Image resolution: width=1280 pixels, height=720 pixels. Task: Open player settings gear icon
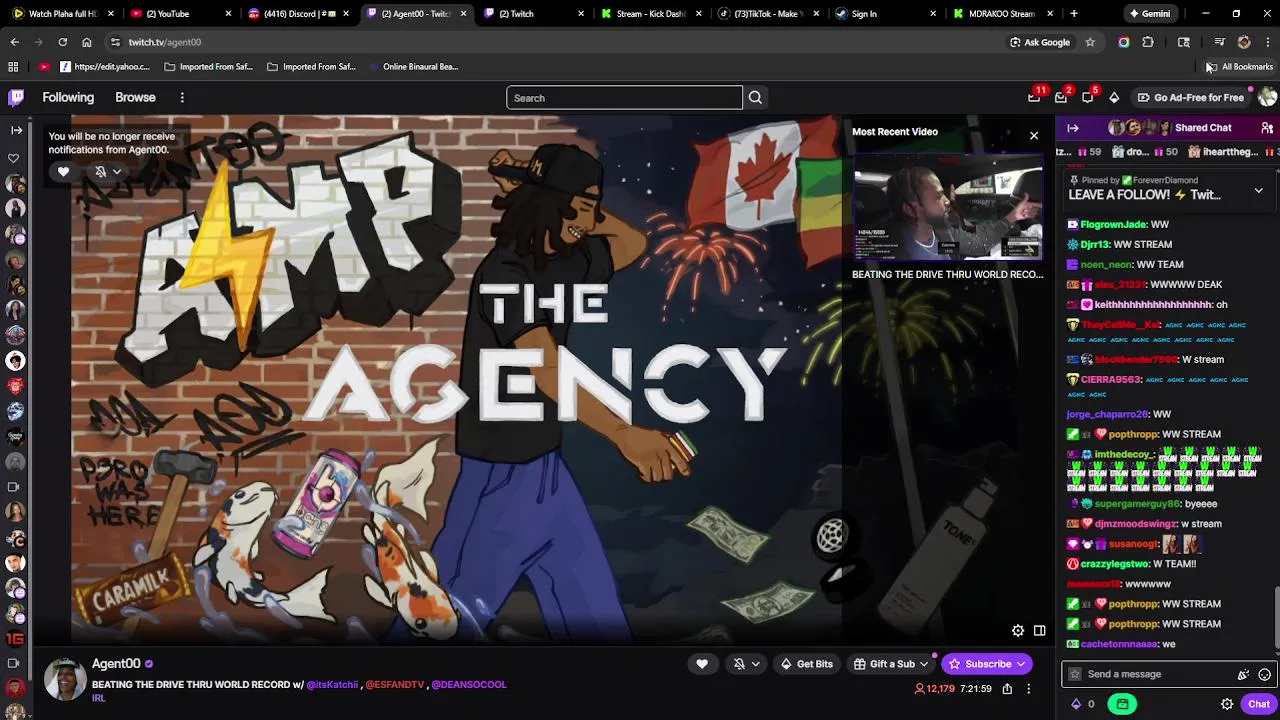1018,630
